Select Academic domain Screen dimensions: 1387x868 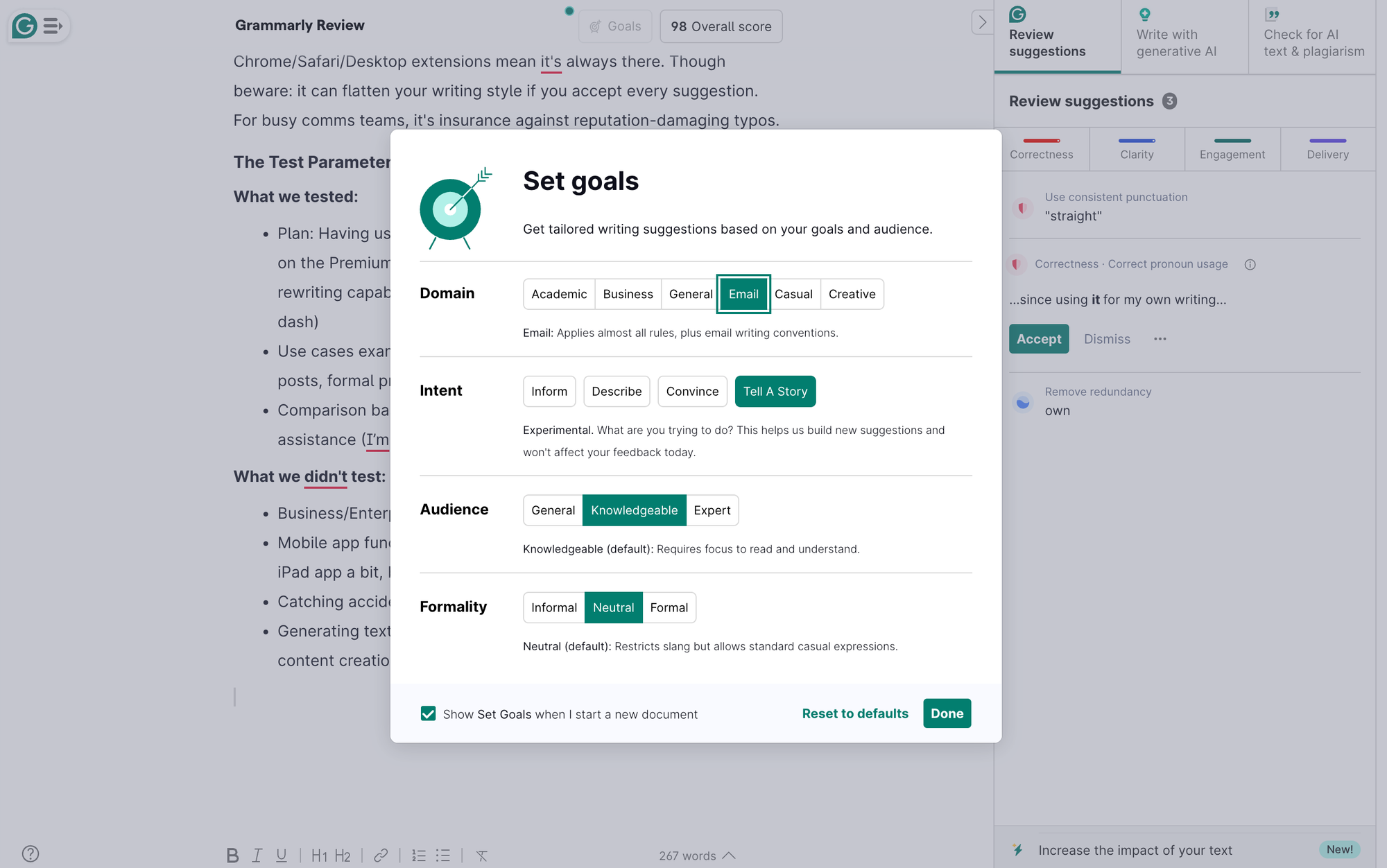pos(559,294)
